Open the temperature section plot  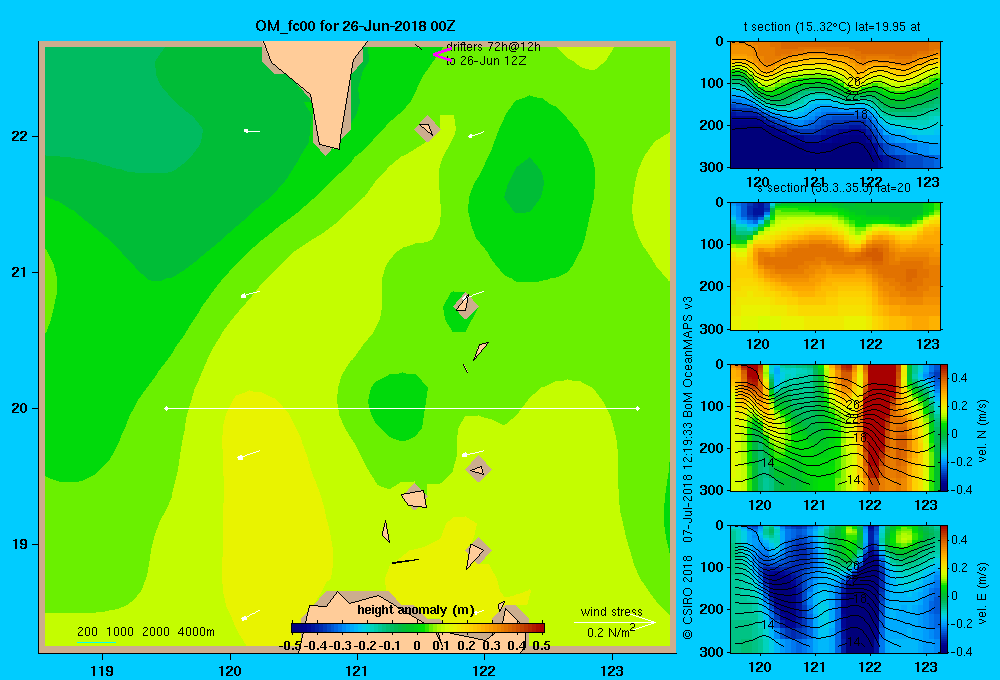point(835,105)
